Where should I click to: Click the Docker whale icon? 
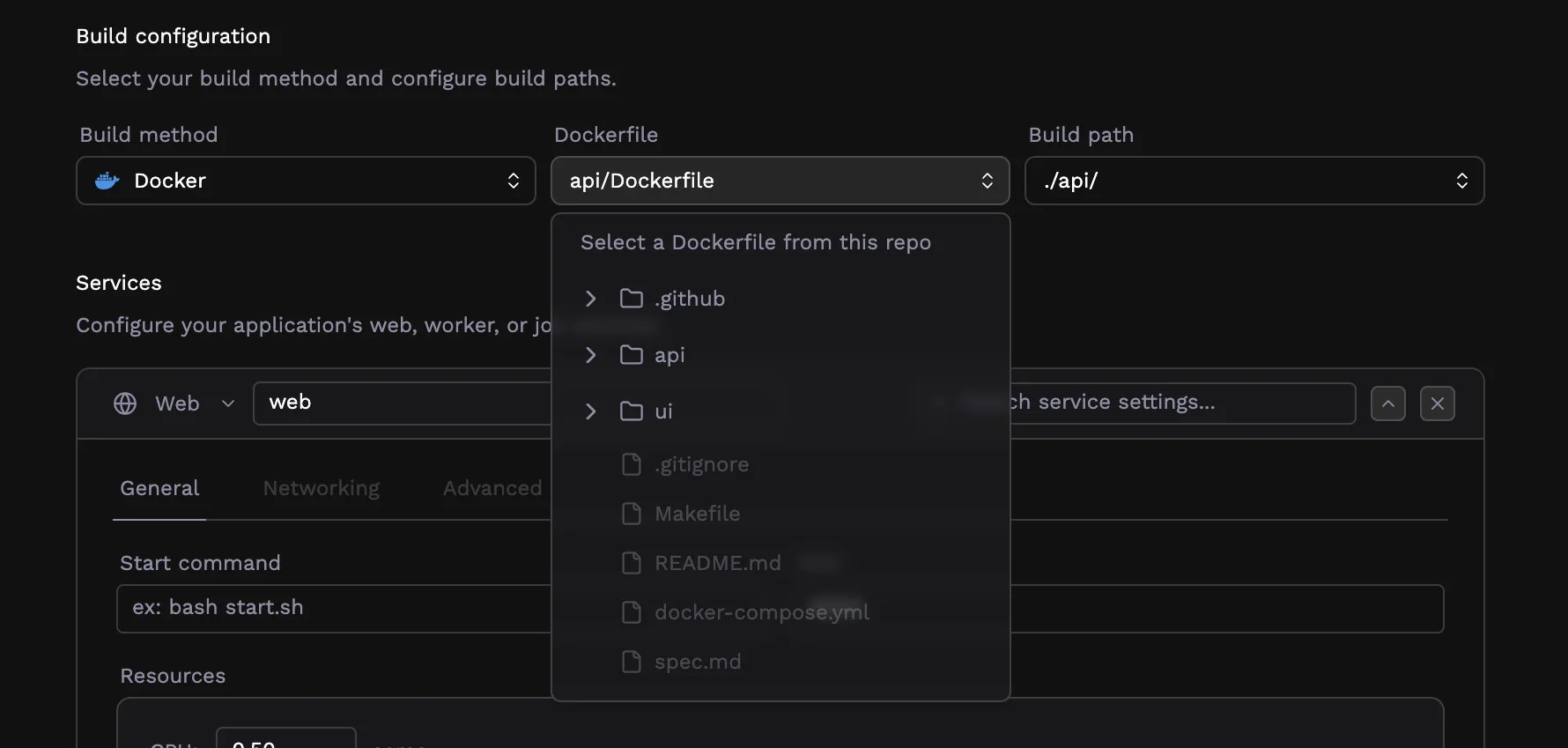click(x=107, y=181)
